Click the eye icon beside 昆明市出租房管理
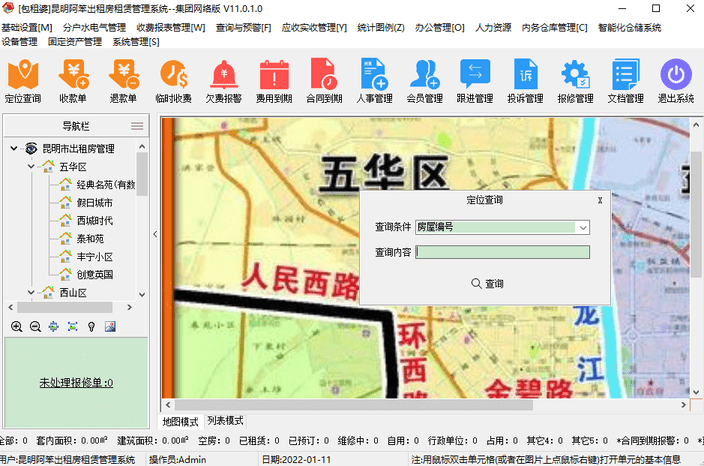Viewport: 704px width, 466px height. pos(31,148)
